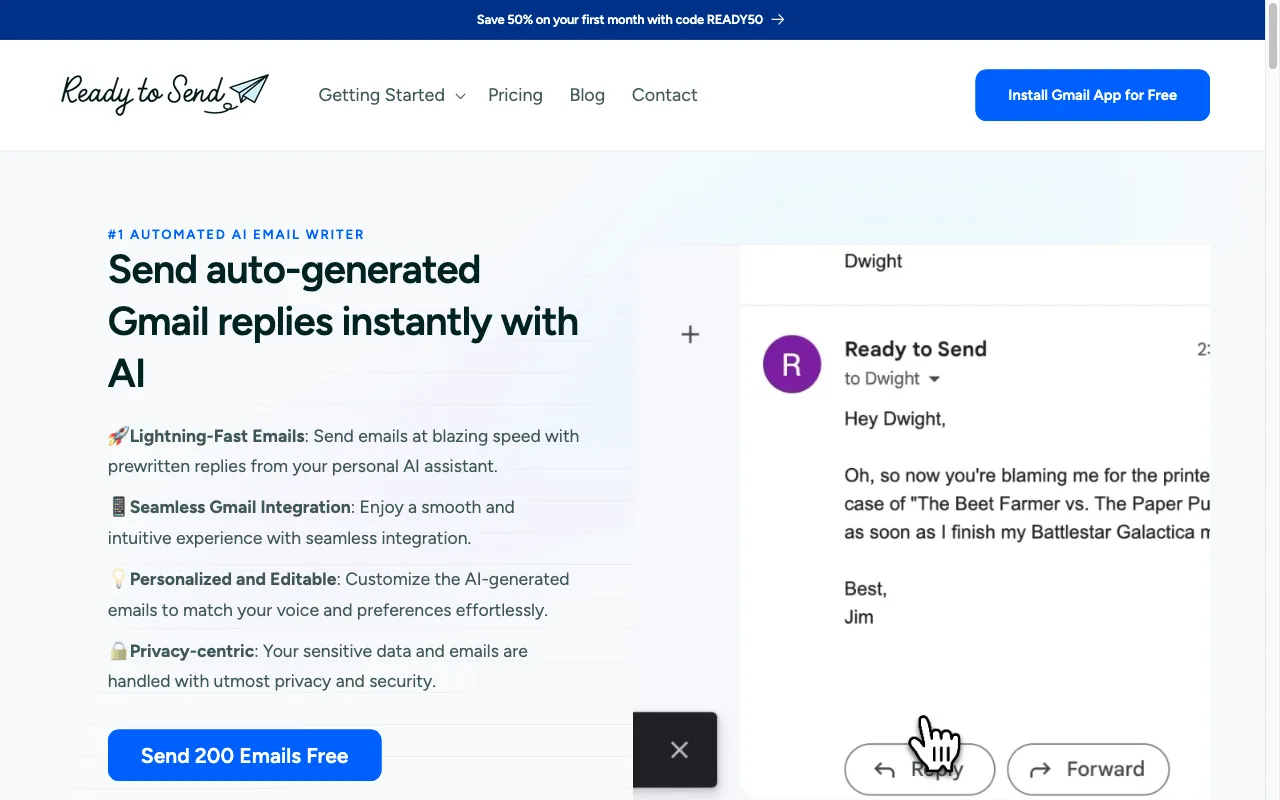This screenshot has height=800, width=1280.
Task: Click the rocket emoji icon
Action: 118,436
